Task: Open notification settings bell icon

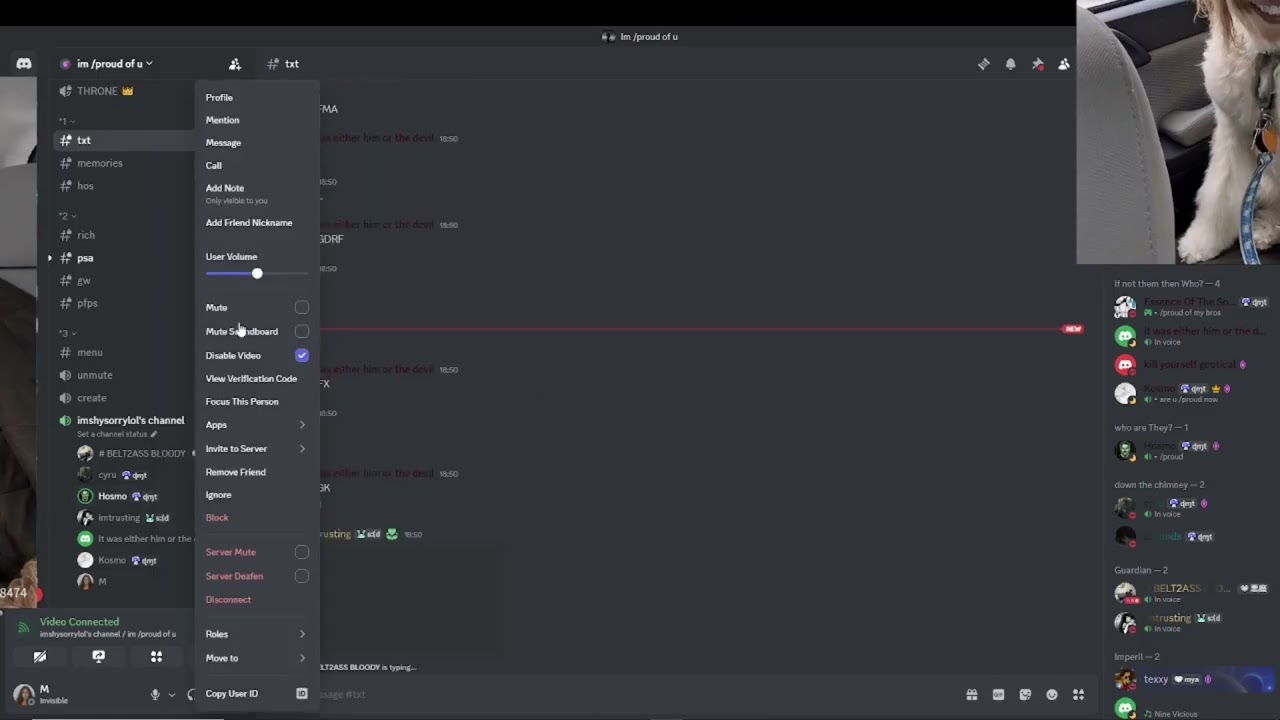Action: point(1011,64)
